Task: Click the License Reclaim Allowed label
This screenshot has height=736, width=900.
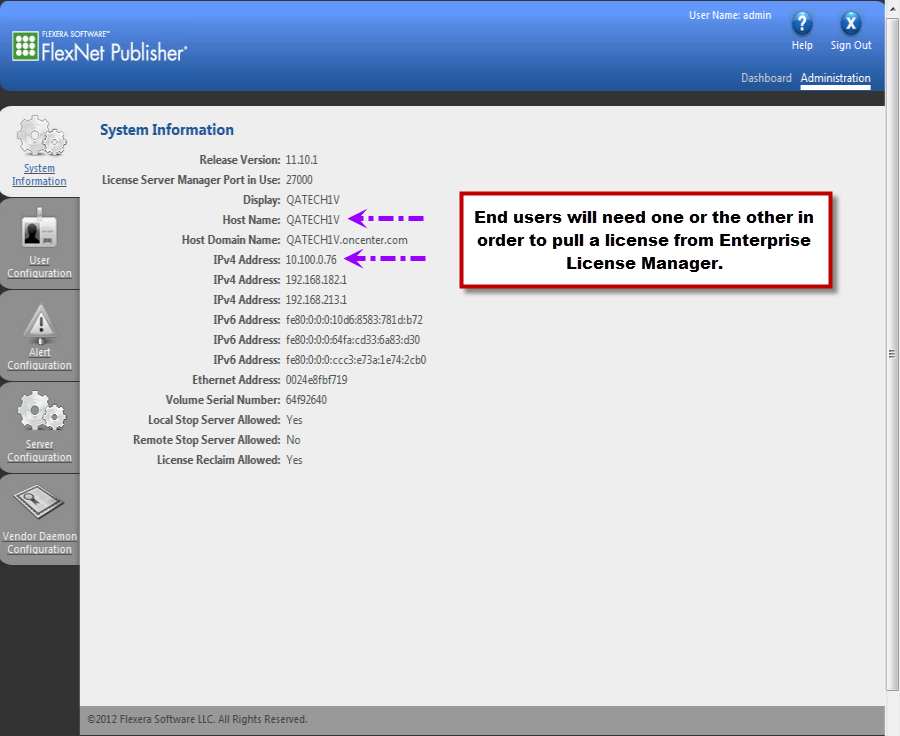Action: point(219,460)
